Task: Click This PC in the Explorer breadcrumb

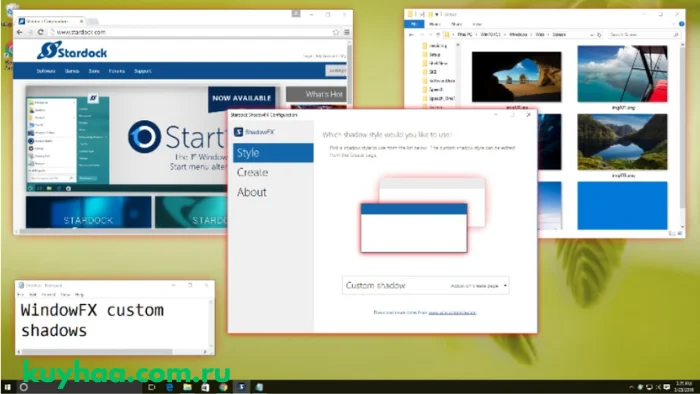Action: pos(465,34)
